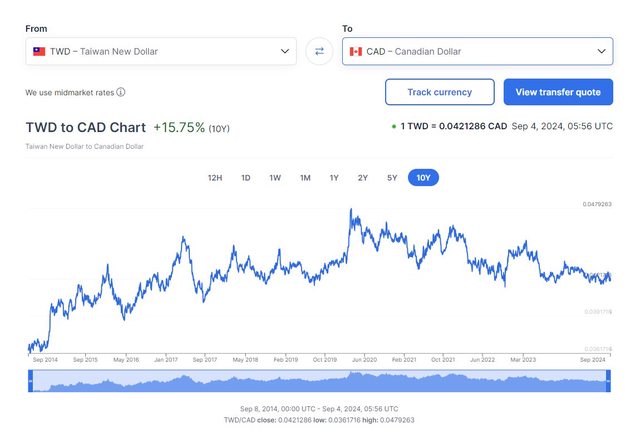This screenshot has width=640, height=443.
Task: Expand the To currency dropdown arrow
Action: [602, 51]
